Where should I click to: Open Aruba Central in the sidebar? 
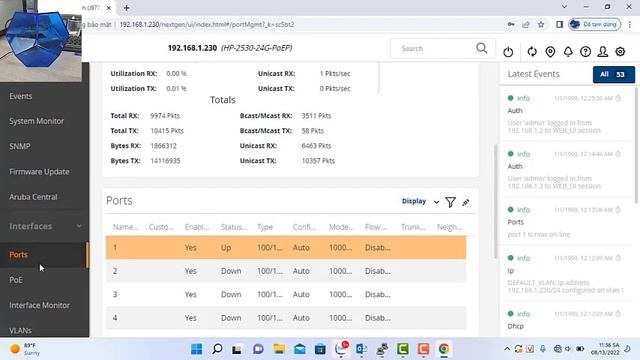pos(33,197)
